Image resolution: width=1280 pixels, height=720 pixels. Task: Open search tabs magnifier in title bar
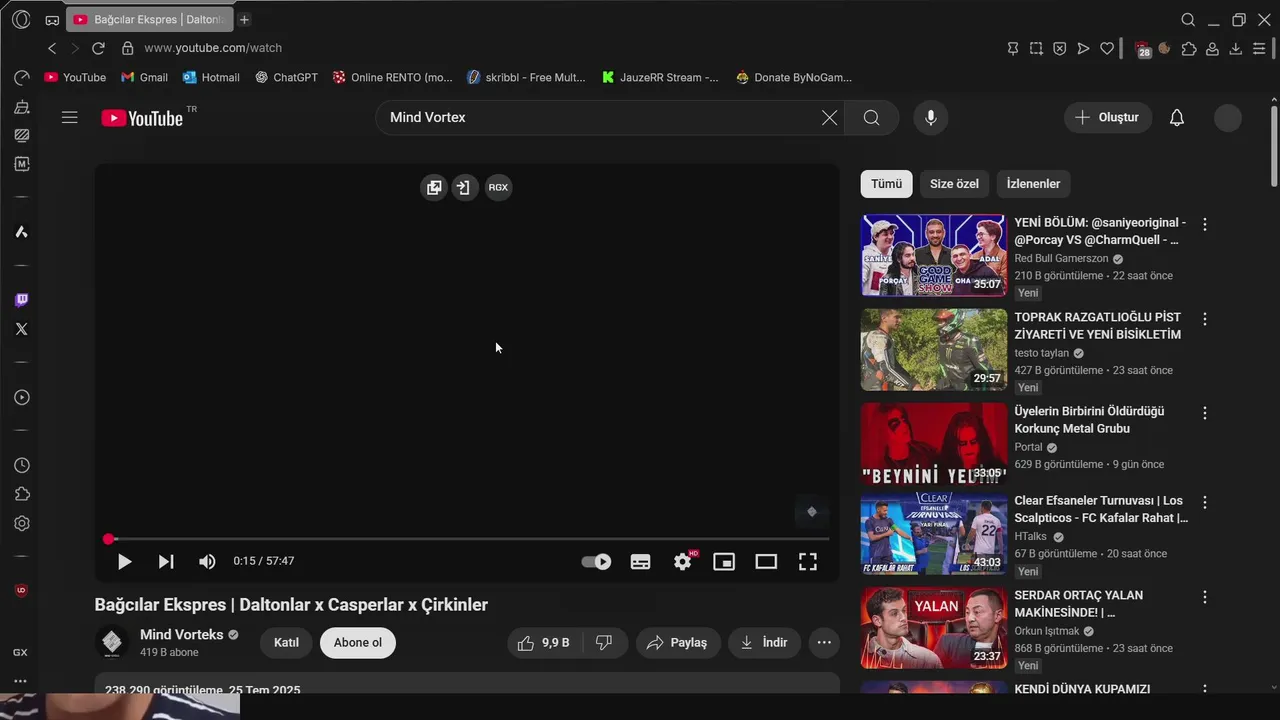[x=1188, y=20]
